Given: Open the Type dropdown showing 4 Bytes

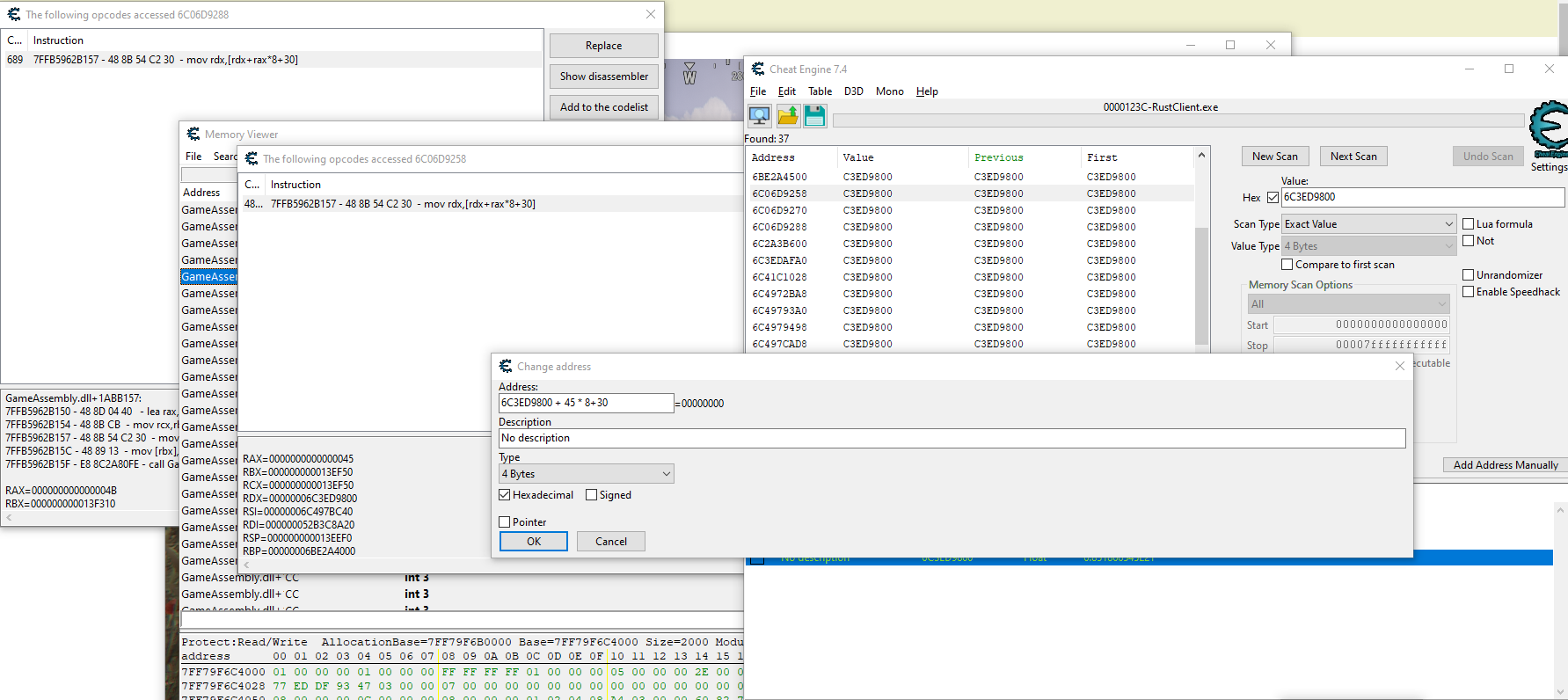Looking at the screenshot, I should pos(587,474).
